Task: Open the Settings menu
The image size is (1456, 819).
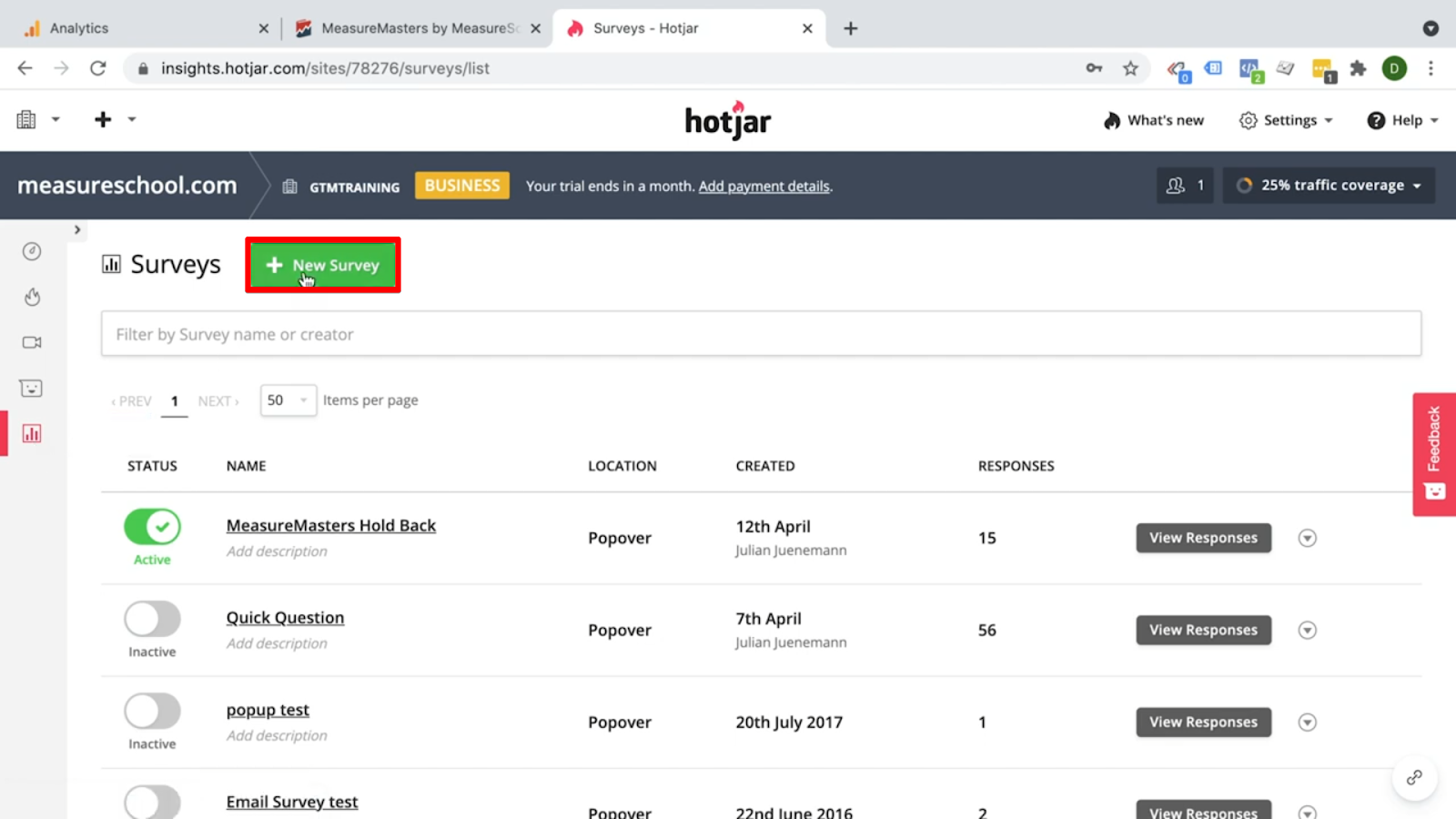Action: (x=1286, y=120)
